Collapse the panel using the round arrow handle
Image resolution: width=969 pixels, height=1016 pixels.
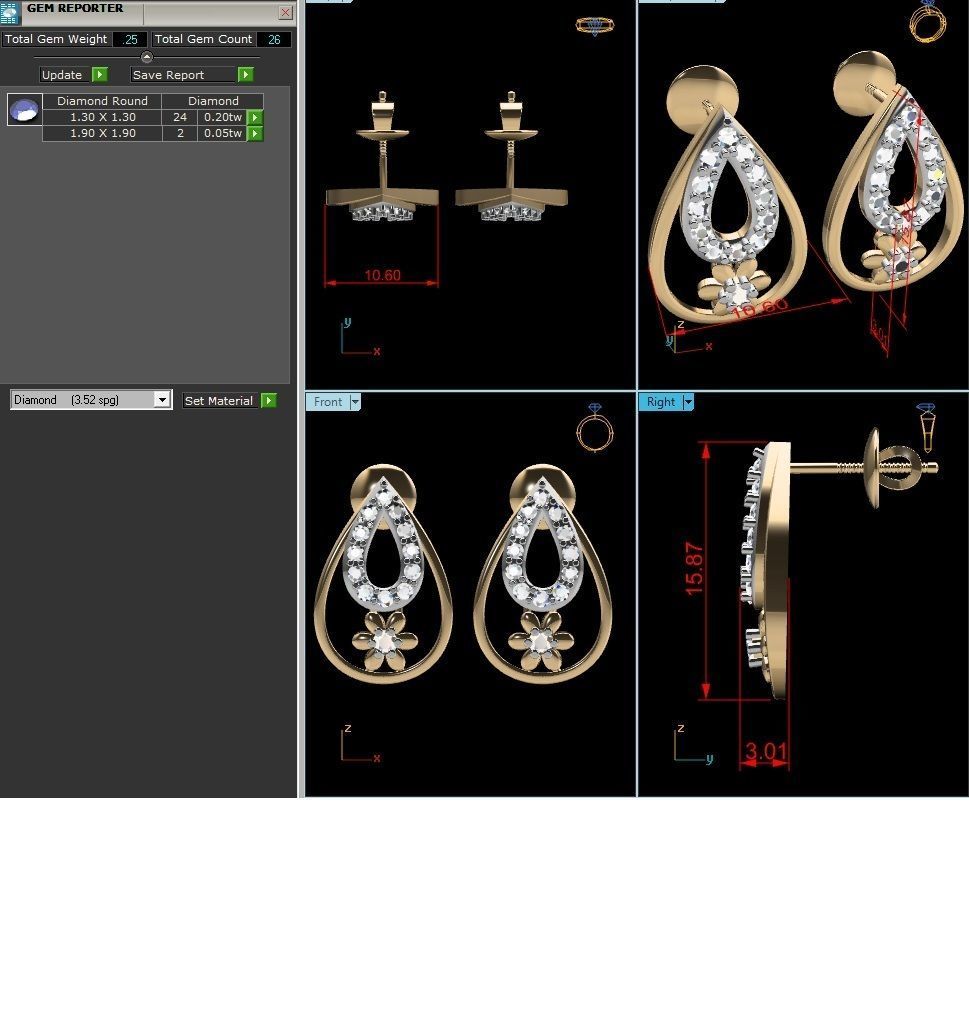(147, 57)
